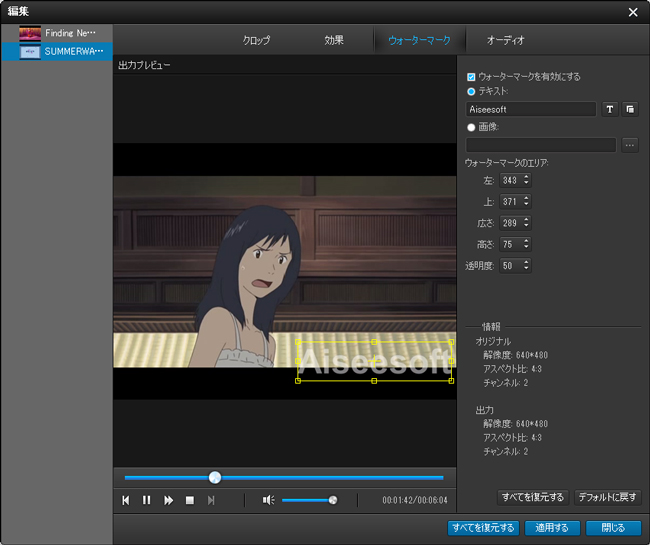Click the fast forward button

(x=168, y=500)
